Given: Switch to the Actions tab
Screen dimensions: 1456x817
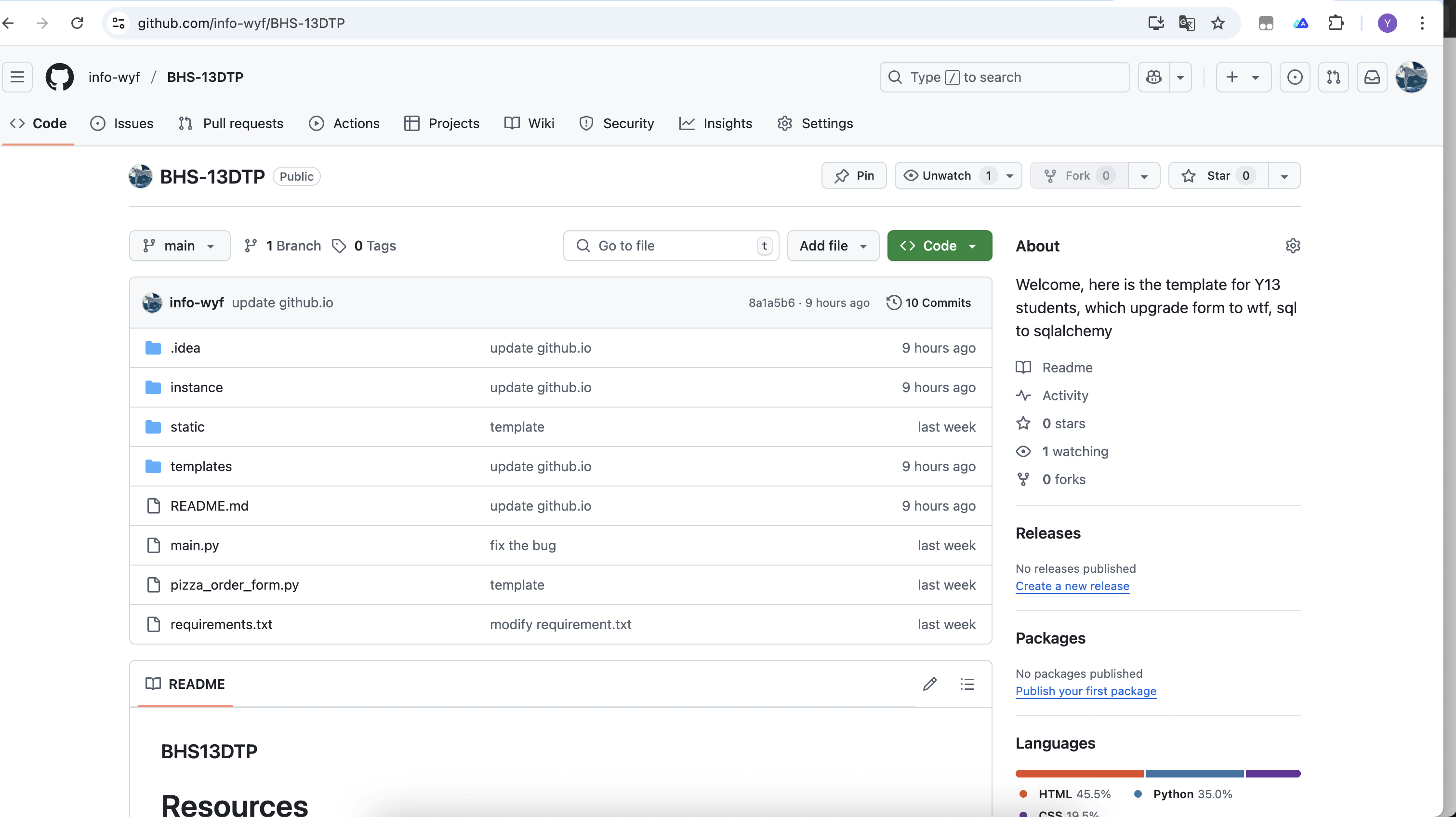Looking at the screenshot, I should [344, 123].
